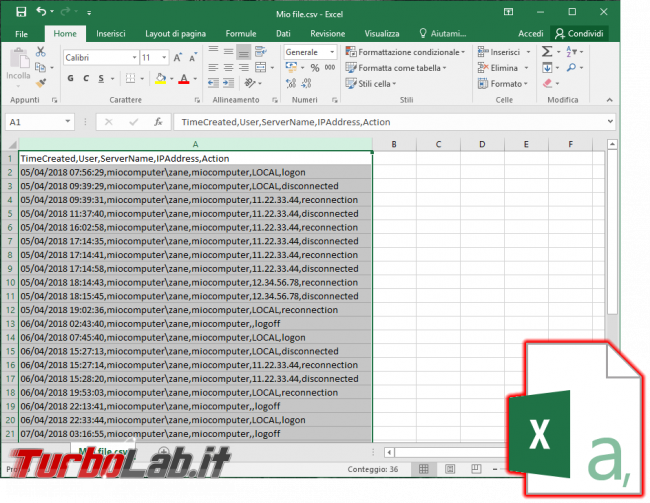The image size is (650, 503).
Task: Apply yellow fill color
Action: 160,78
